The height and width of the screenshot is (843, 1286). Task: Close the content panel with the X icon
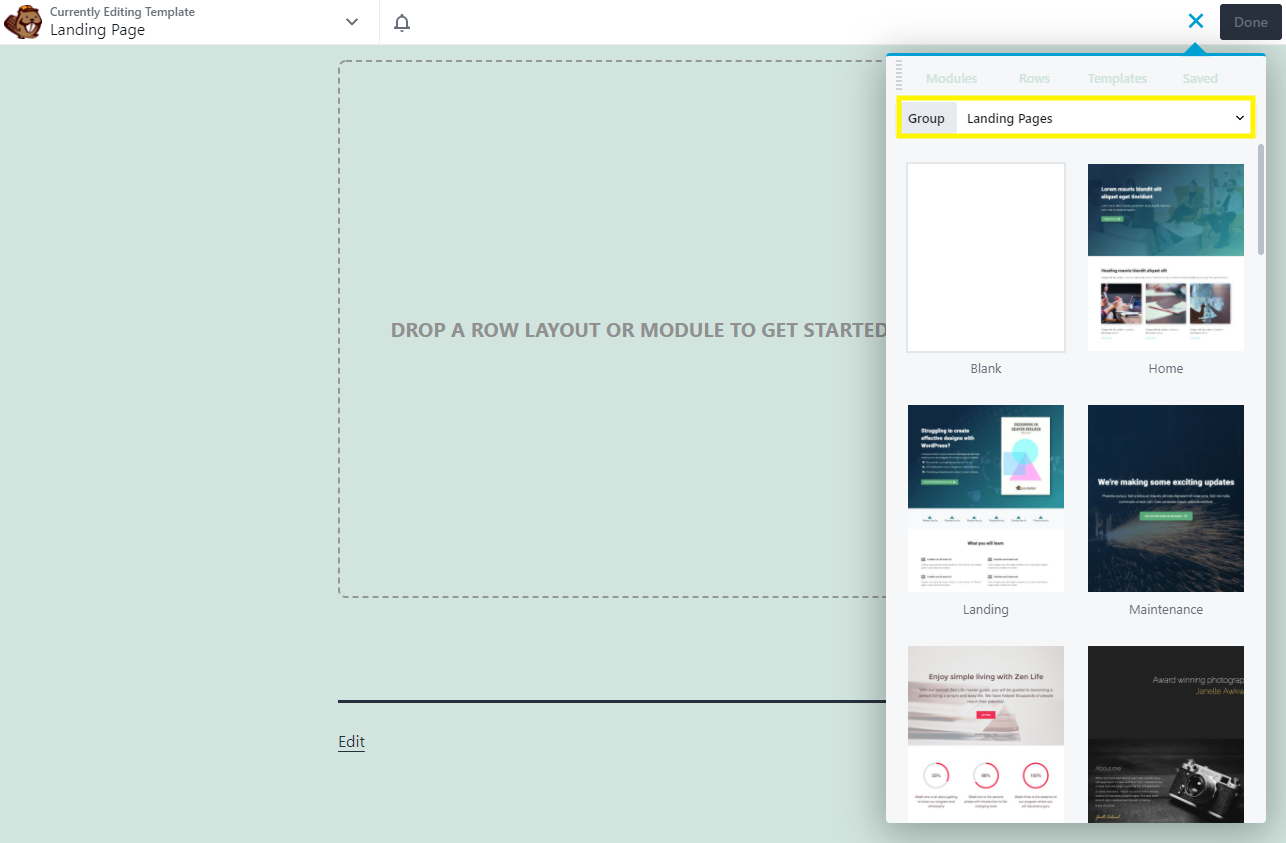coord(1195,20)
